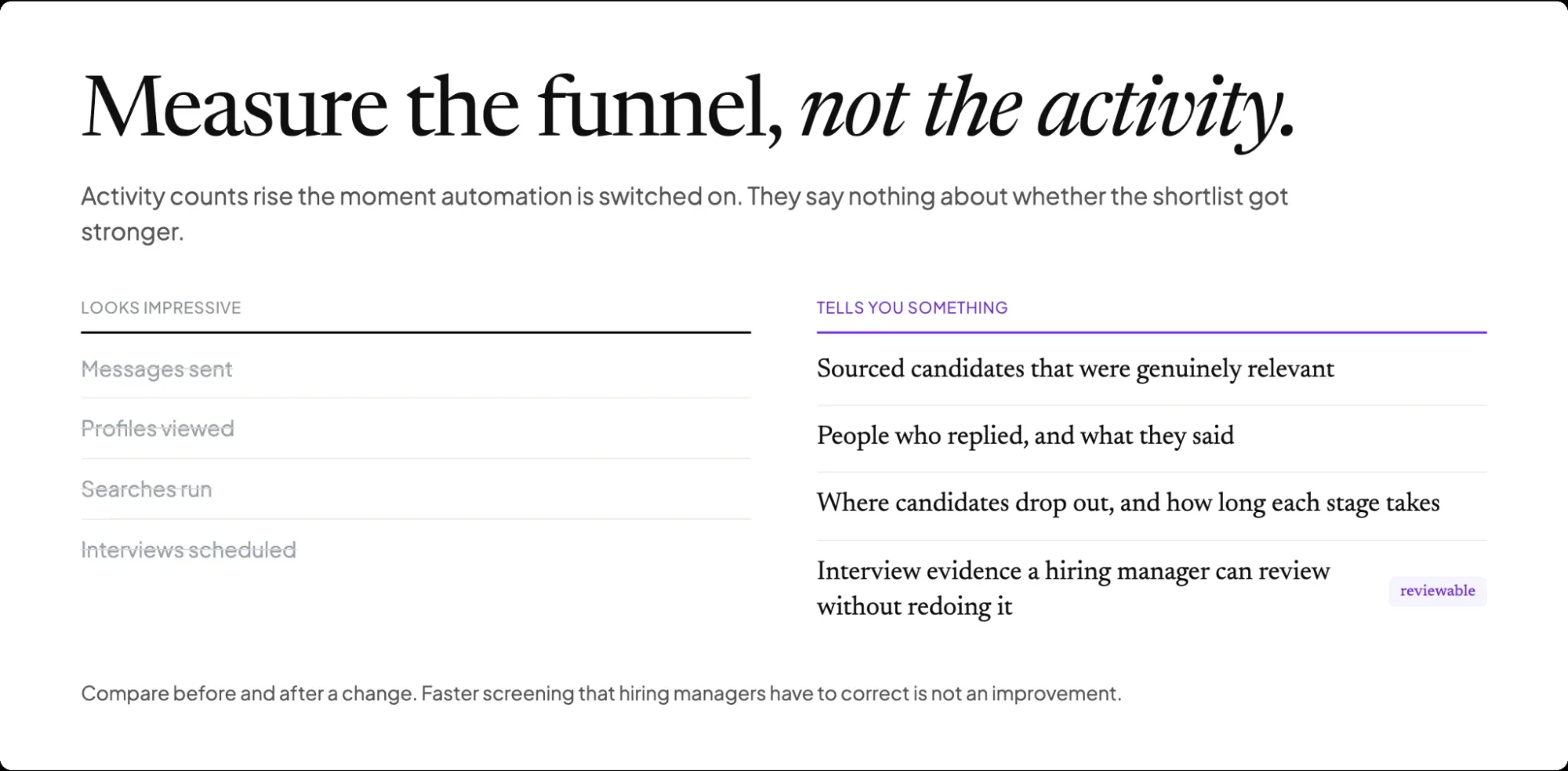Click the 'Activity counts rise' subtitle paragraph
The width and height of the screenshot is (1568, 771).
pyautogui.click(x=684, y=213)
